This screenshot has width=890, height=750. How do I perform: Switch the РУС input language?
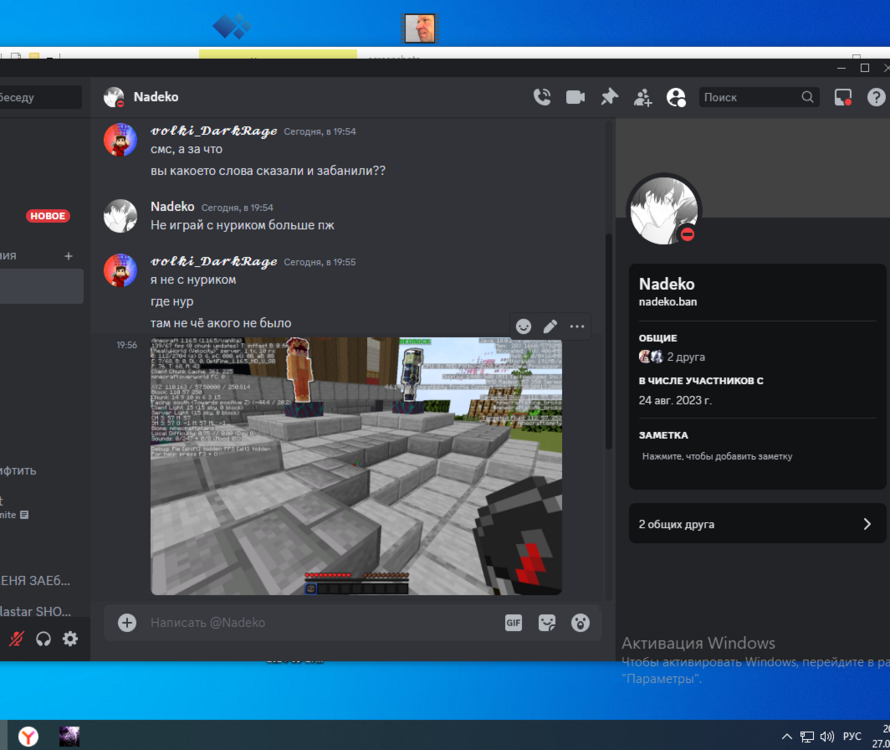[852, 736]
